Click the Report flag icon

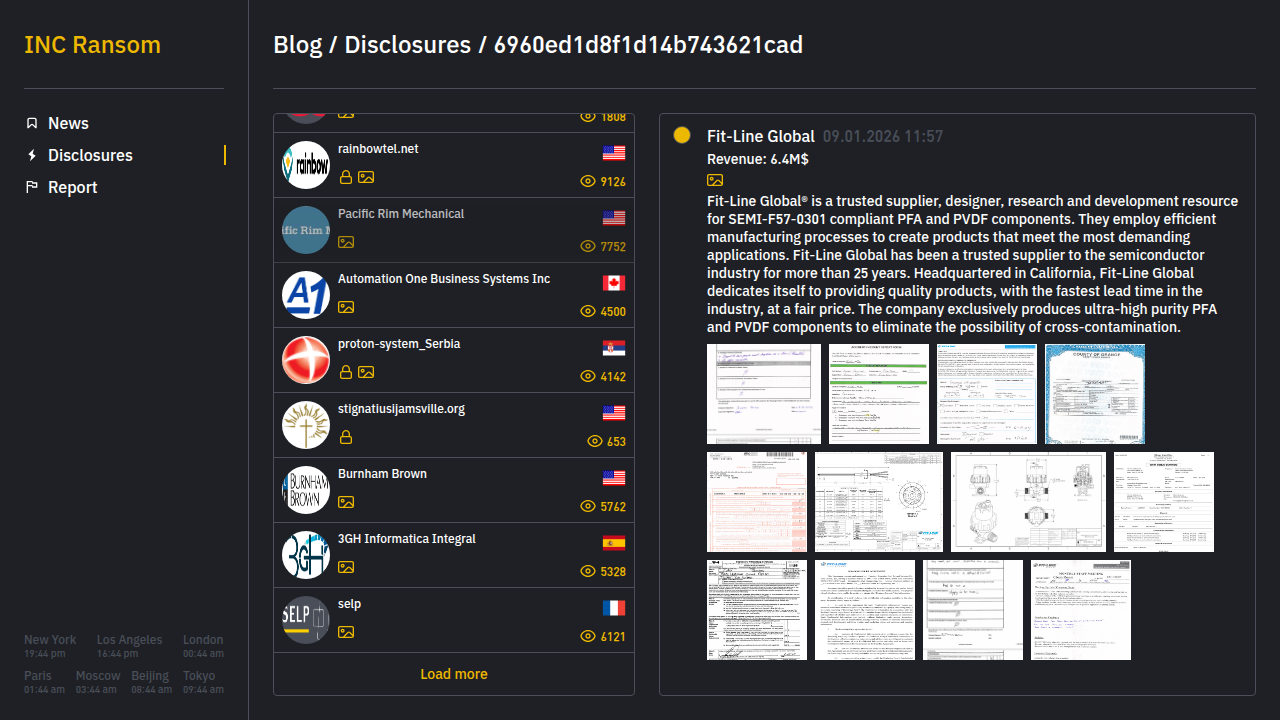[32, 187]
